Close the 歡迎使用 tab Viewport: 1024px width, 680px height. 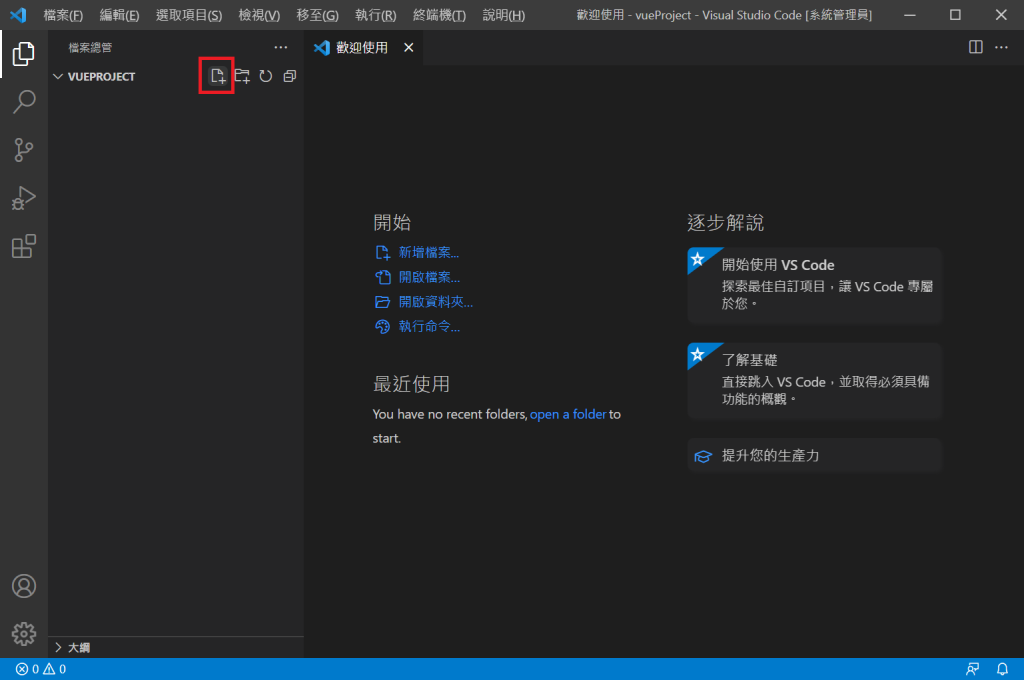[x=409, y=48]
